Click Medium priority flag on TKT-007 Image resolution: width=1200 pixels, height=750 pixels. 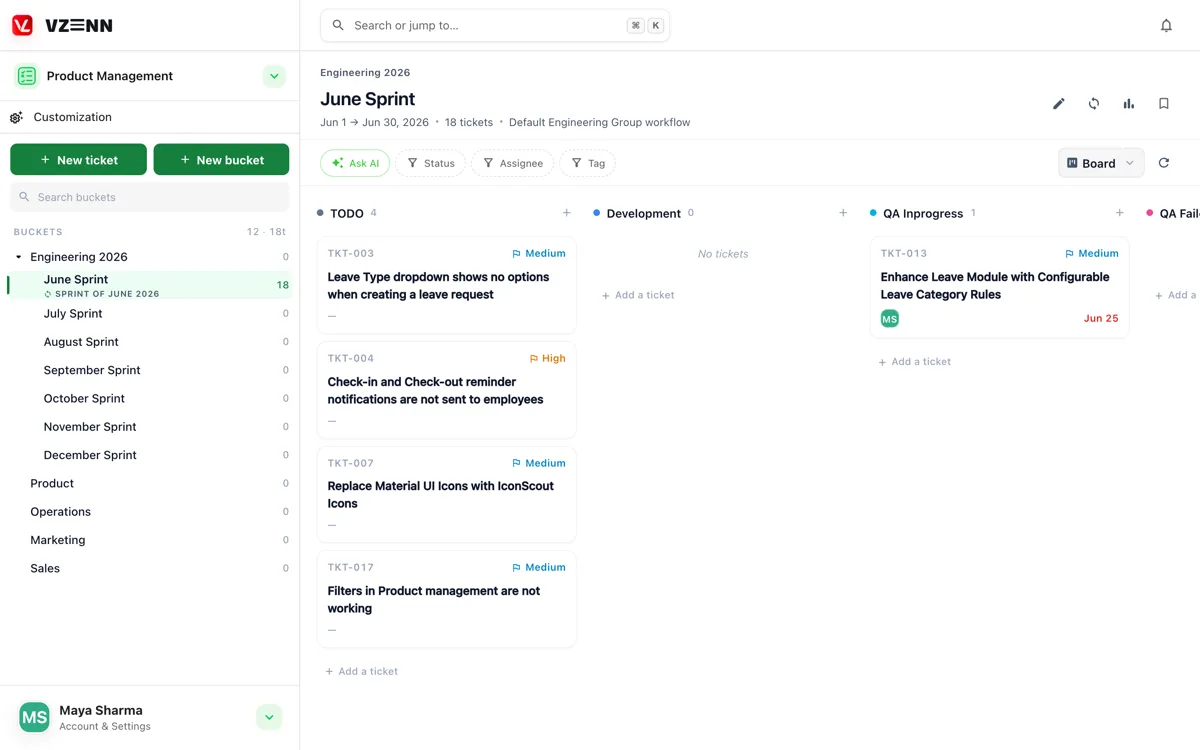pos(539,463)
